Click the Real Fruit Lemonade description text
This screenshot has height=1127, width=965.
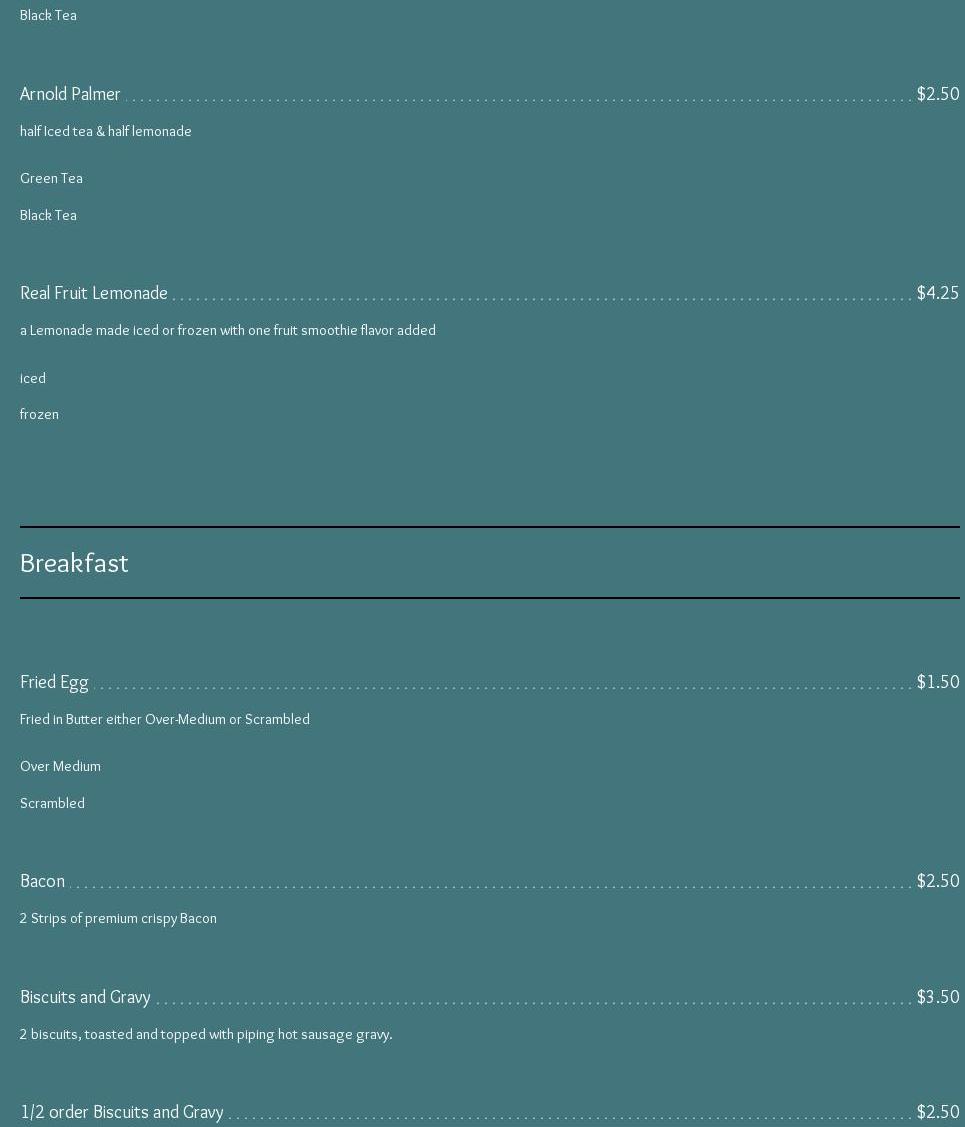point(227,330)
